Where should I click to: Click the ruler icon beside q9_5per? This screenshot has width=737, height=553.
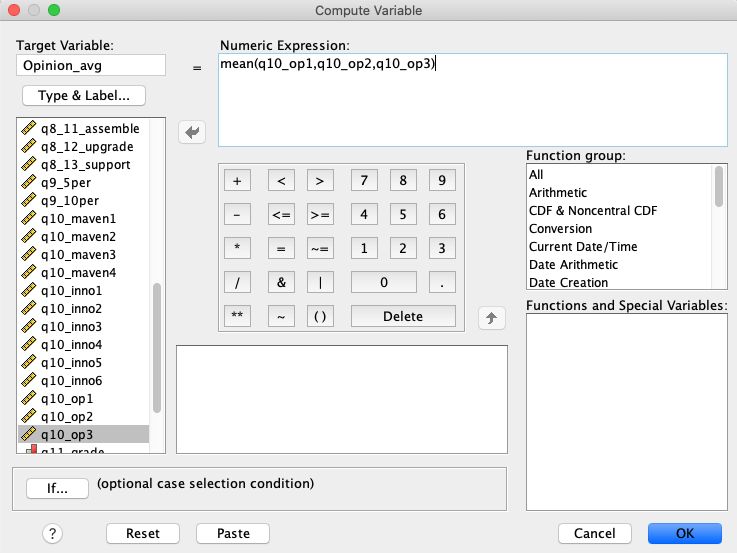(29, 182)
